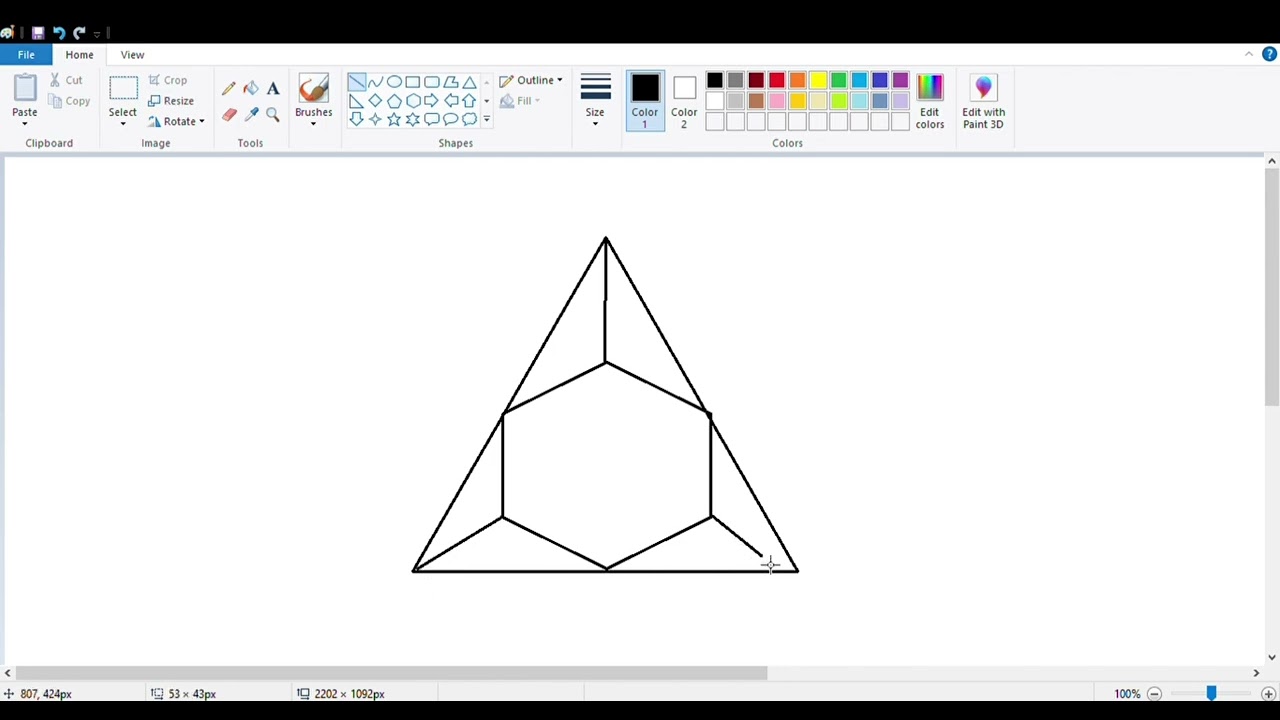The image size is (1280, 720).
Task: Click the Cut button
Action: [x=67, y=80]
